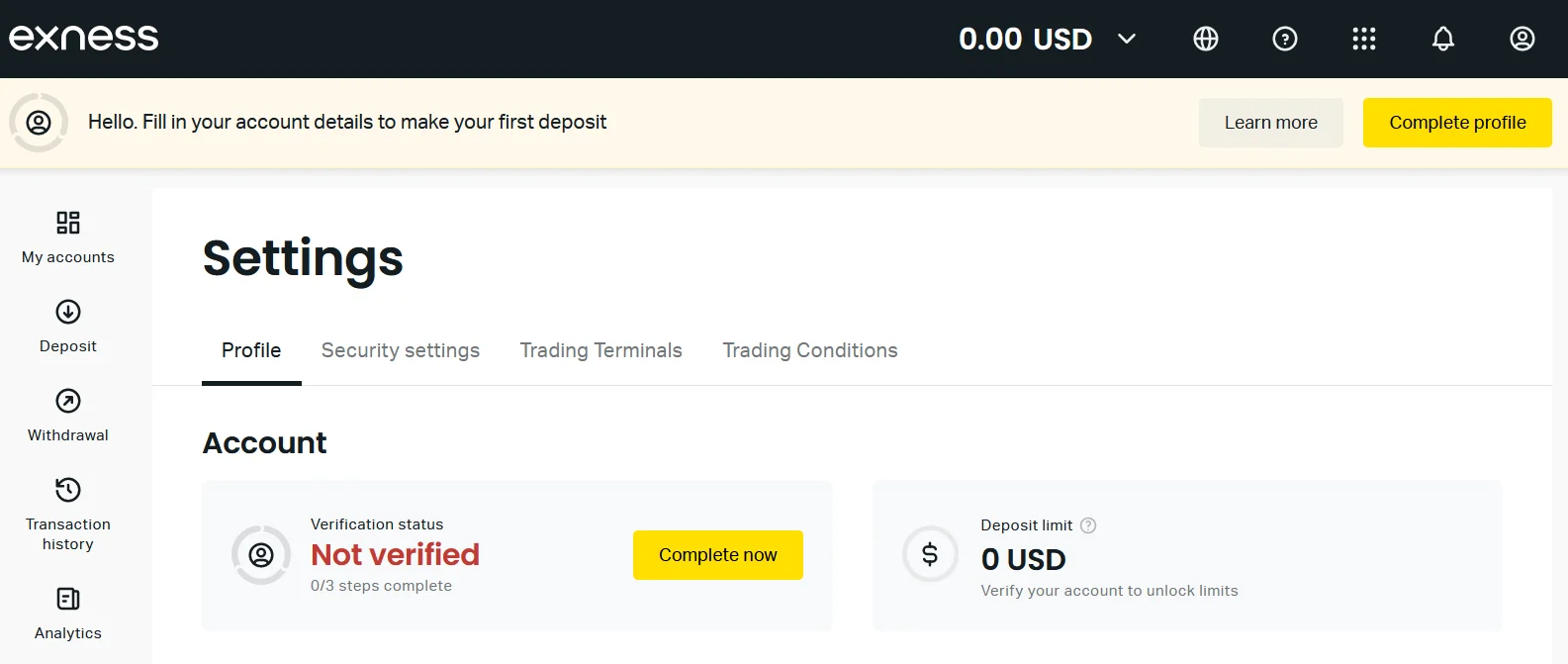Switch to Trading Conditions tab
The height and width of the screenshot is (664, 1568).
pos(810,350)
